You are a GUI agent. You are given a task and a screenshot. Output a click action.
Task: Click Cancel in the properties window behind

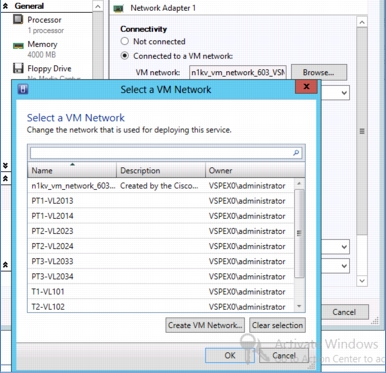pos(344,312)
